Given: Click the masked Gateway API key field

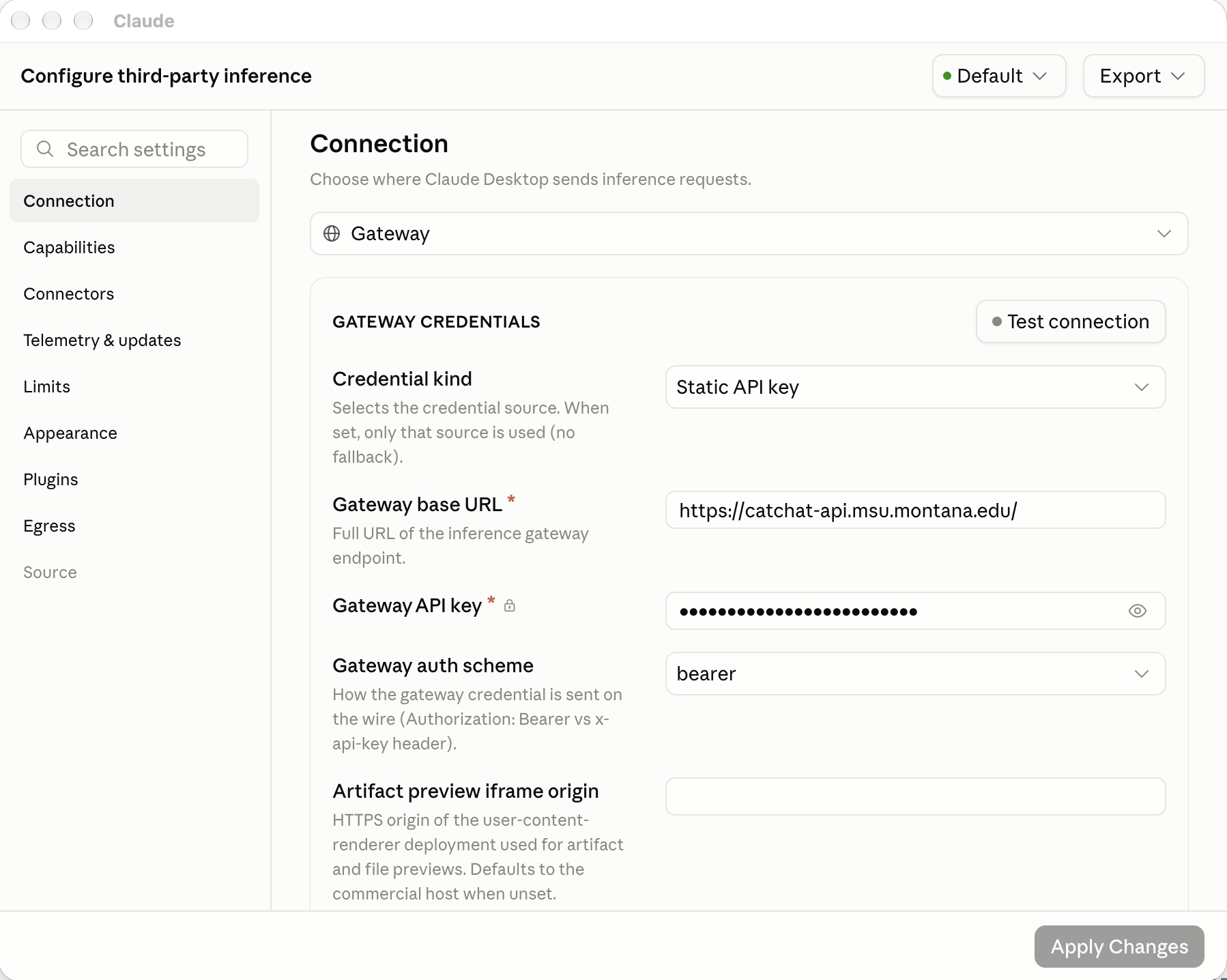Looking at the screenshot, I should pyautogui.click(x=915, y=611).
